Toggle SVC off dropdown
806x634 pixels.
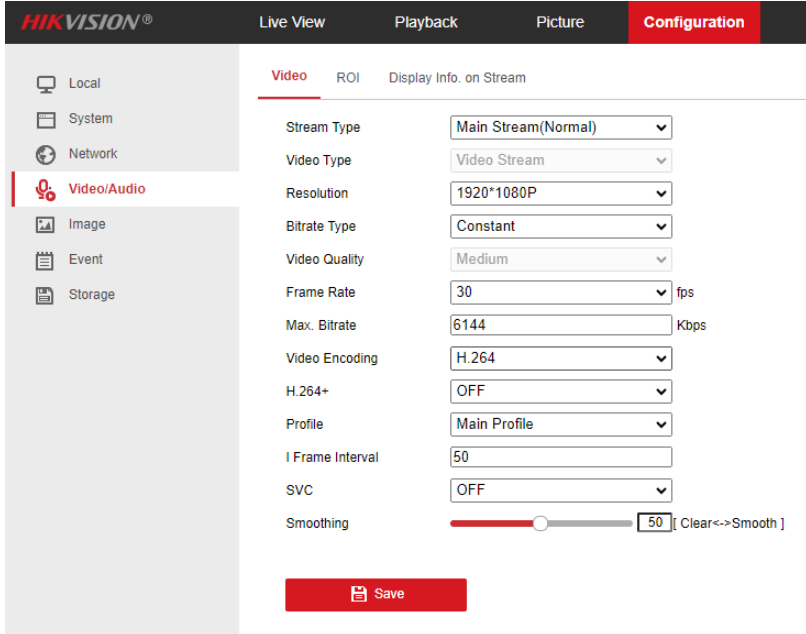tap(560, 490)
